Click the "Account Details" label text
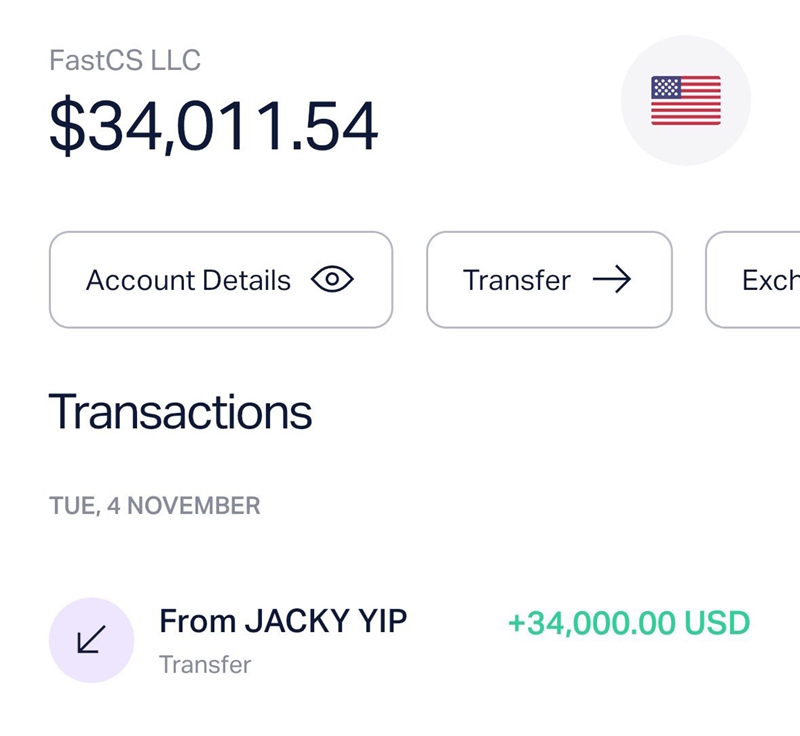This screenshot has height=736, width=800. point(188,280)
